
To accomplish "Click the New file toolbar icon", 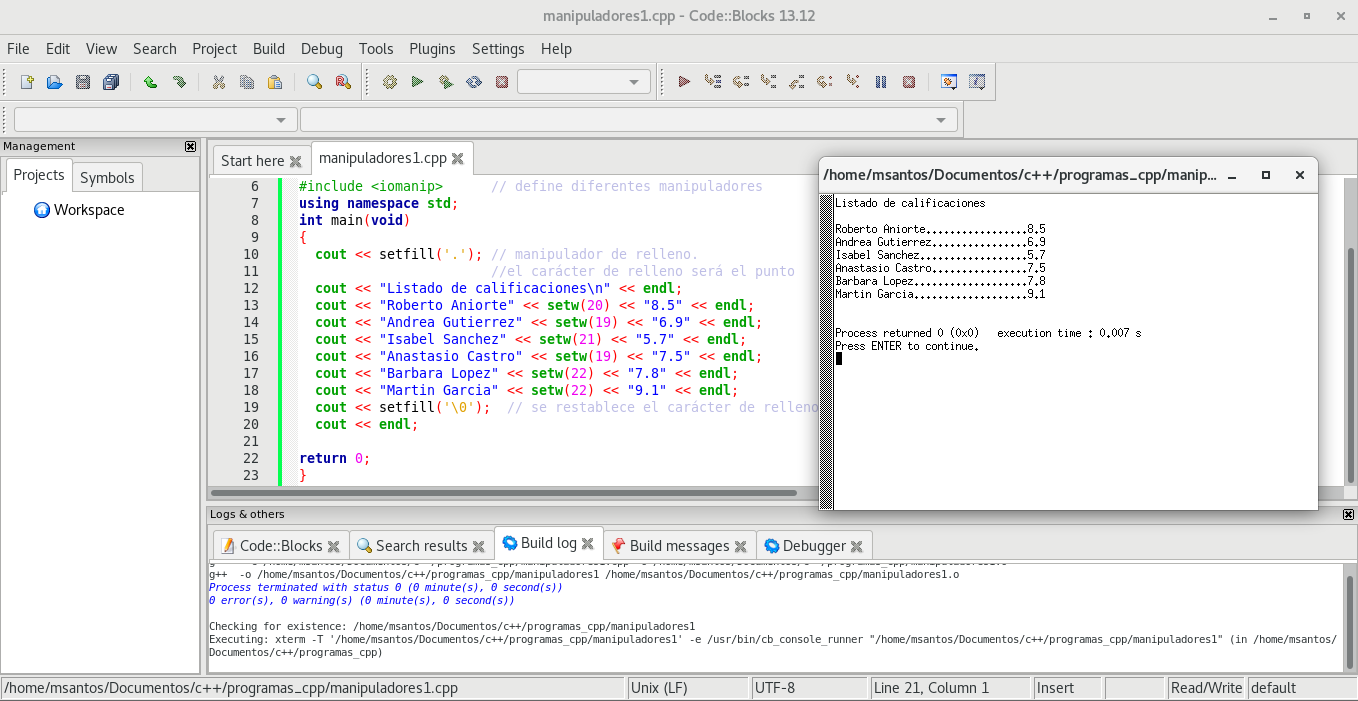I will pyautogui.click(x=27, y=82).
